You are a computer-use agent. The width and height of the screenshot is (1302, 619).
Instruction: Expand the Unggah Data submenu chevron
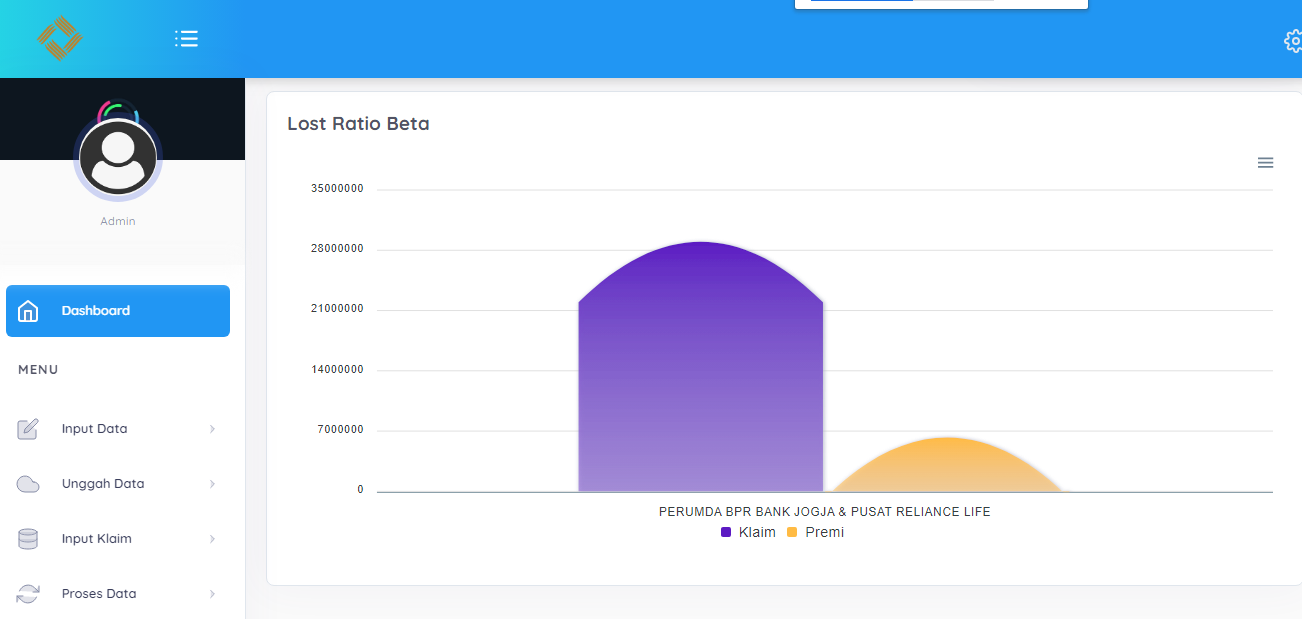coord(212,484)
